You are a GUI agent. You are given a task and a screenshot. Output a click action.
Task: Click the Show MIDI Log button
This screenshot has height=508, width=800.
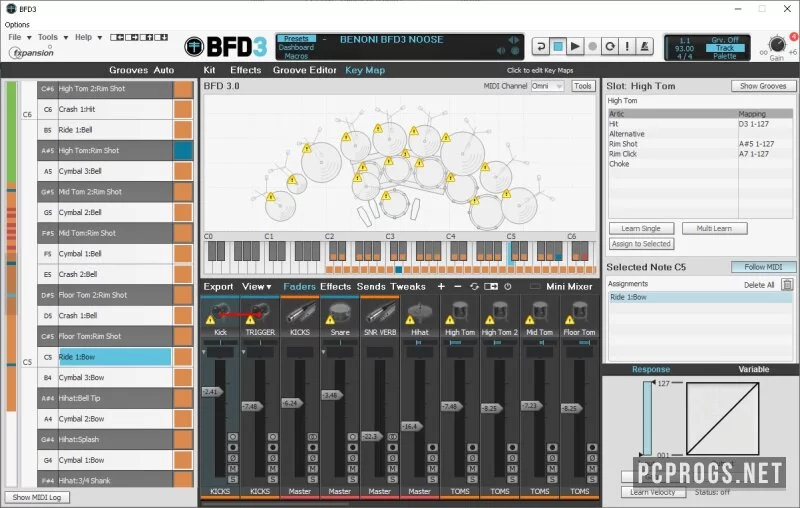[37, 497]
